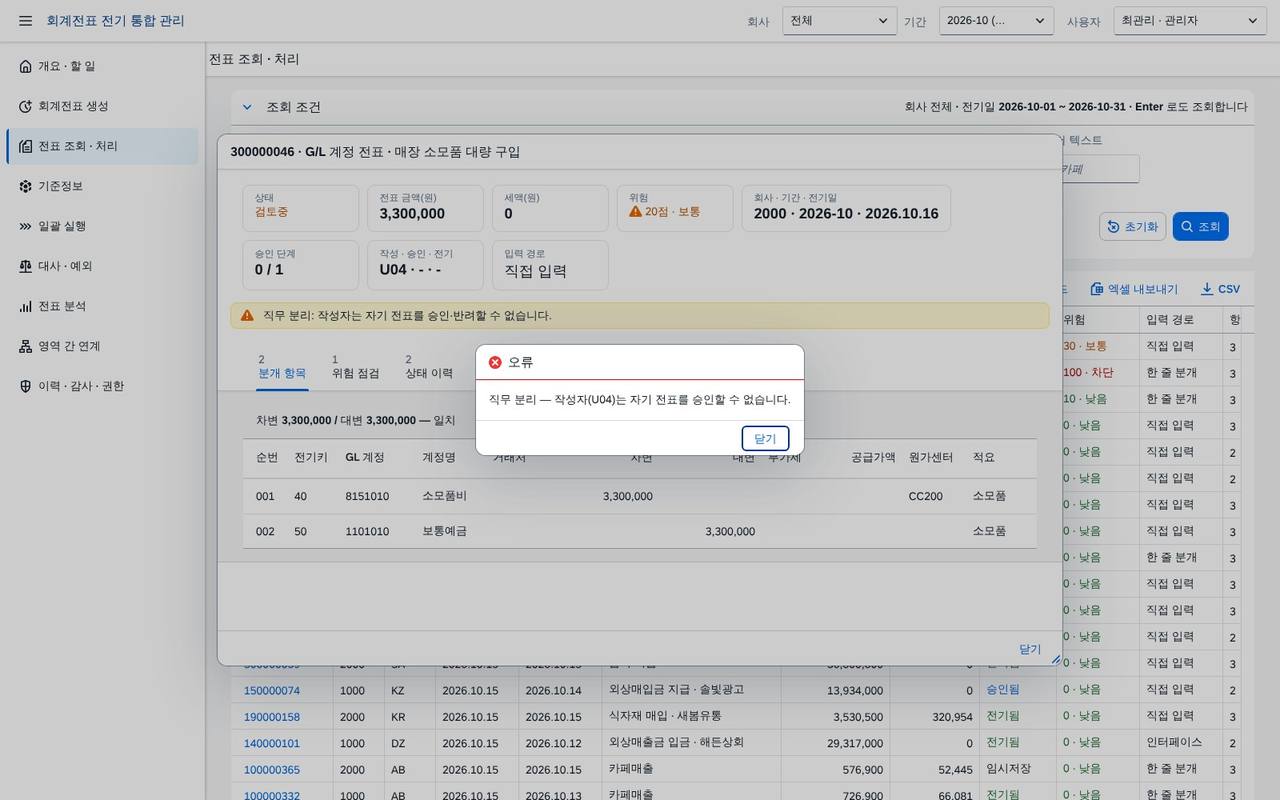Open the 회사 dropdown showing 전체
Viewport: 1280px width, 800px height.
click(839, 21)
